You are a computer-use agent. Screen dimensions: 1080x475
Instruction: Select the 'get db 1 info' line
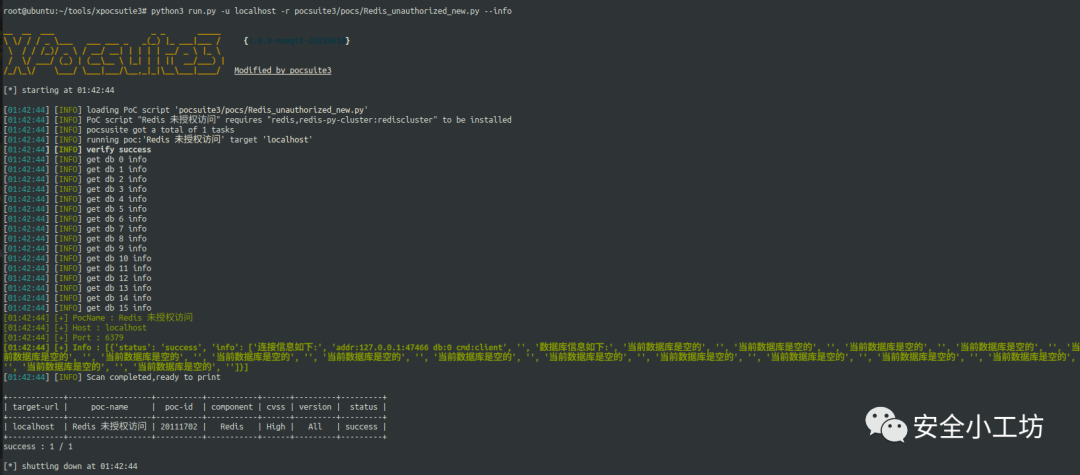(75, 169)
